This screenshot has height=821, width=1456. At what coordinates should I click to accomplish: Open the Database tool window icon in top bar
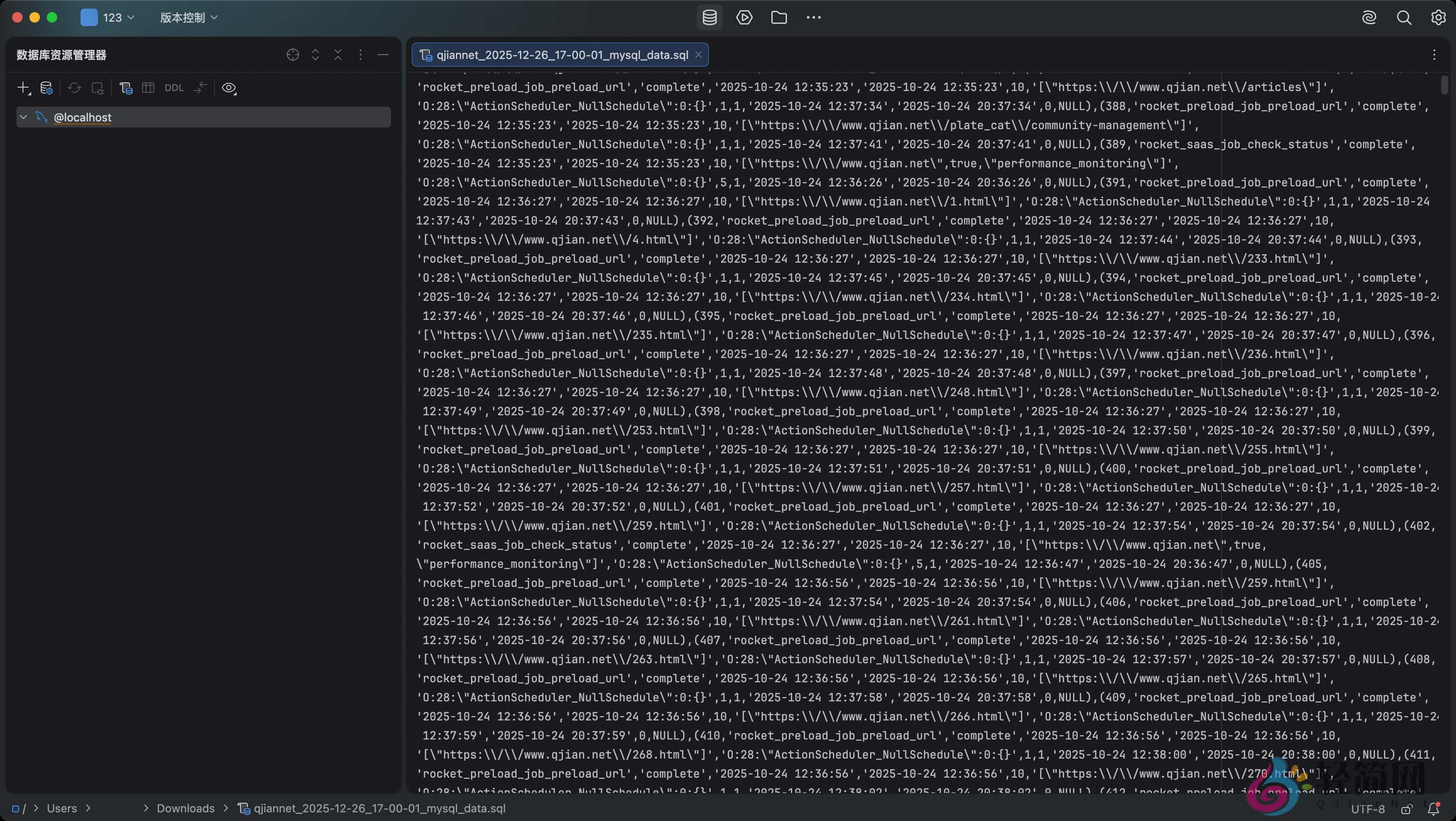coord(709,17)
